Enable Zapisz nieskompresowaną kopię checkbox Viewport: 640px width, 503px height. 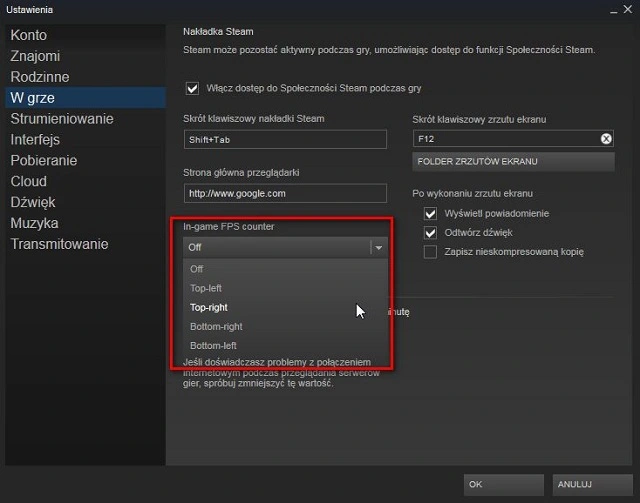click(431, 252)
